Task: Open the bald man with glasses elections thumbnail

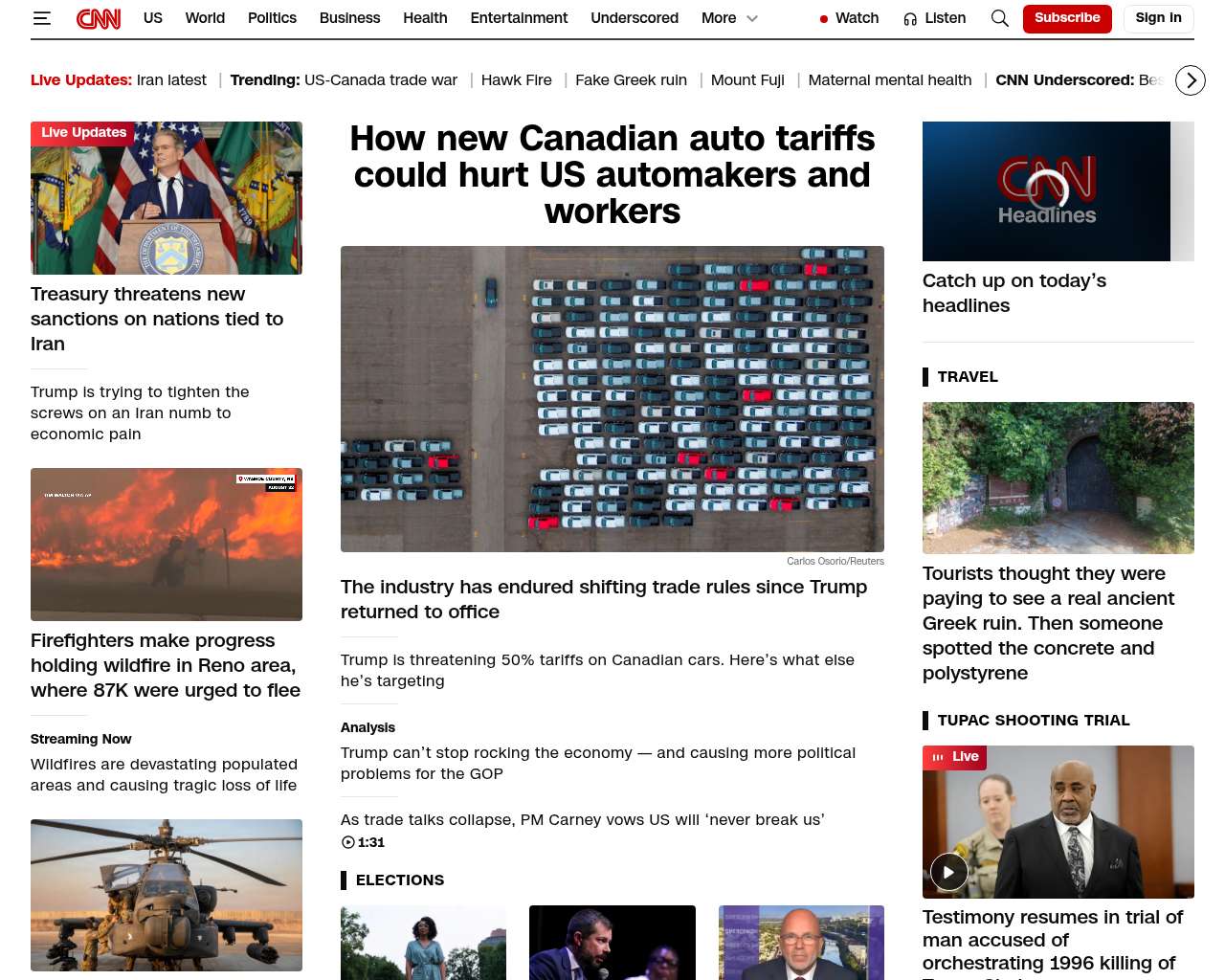Action: pyautogui.click(x=801, y=943)
